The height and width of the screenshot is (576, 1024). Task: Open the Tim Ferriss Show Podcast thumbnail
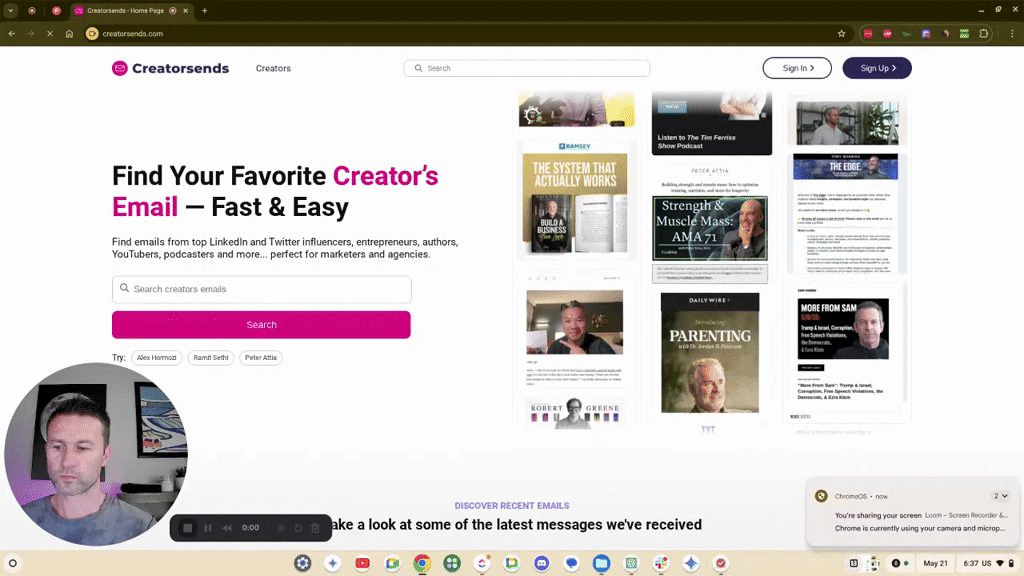[x=711, y=120]
